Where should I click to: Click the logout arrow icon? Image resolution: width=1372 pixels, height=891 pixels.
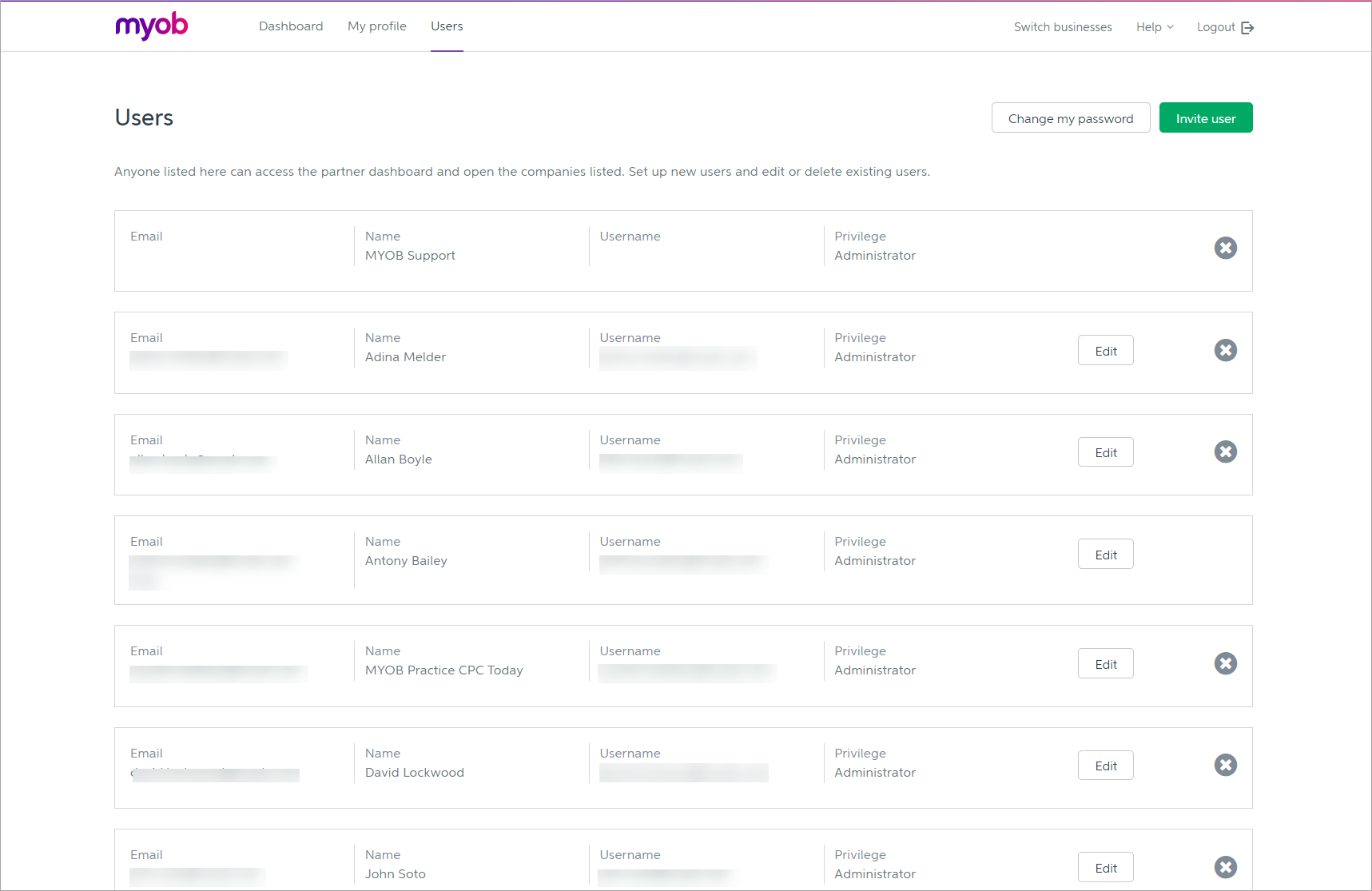(x=1247, y=26)
